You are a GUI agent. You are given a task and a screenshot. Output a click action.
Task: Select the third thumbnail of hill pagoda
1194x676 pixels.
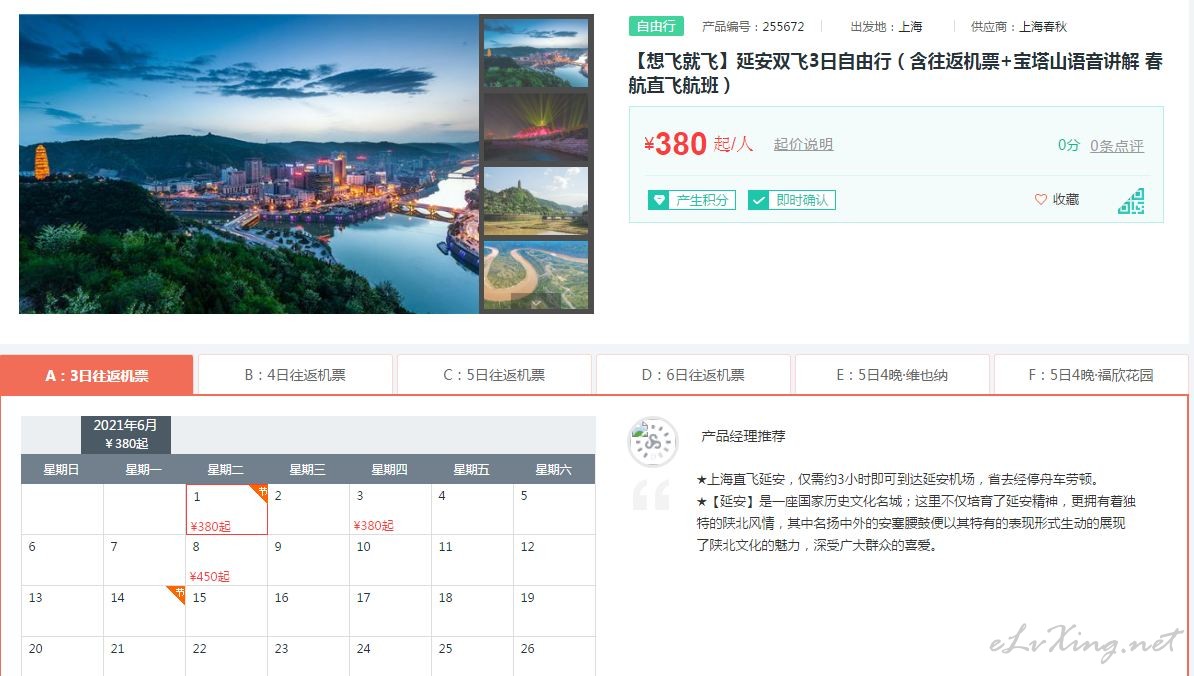pos(535,201)
